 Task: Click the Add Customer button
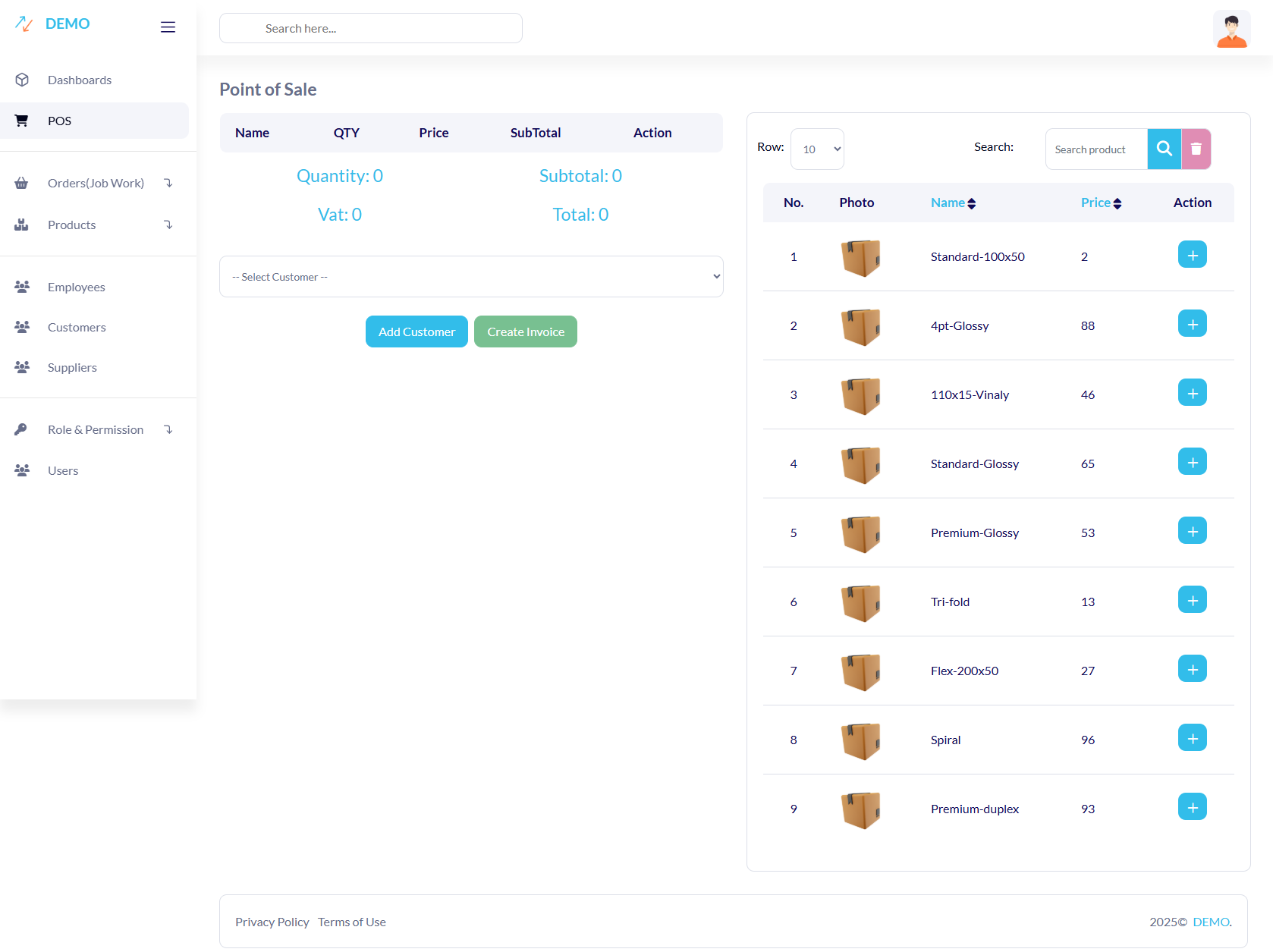click(416, 331)
